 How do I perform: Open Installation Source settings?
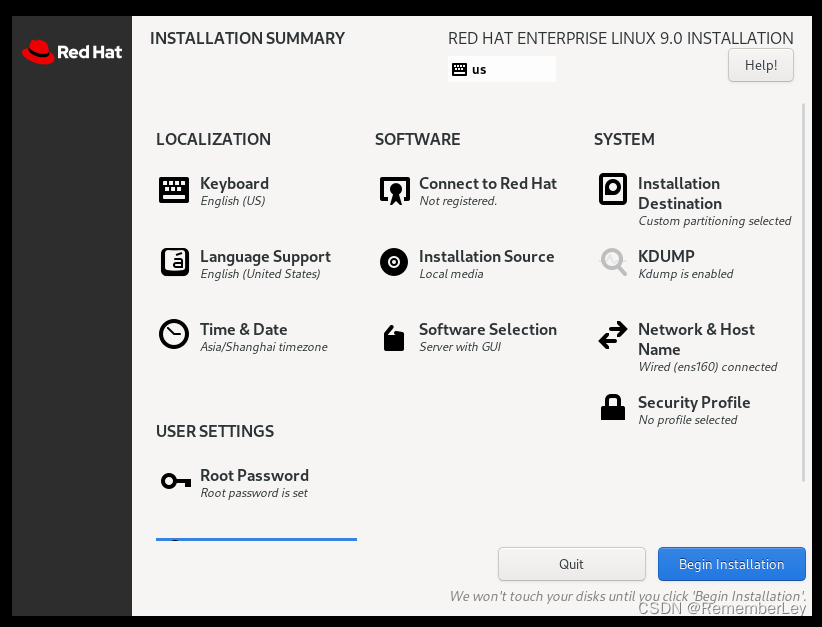coord(486,256)
